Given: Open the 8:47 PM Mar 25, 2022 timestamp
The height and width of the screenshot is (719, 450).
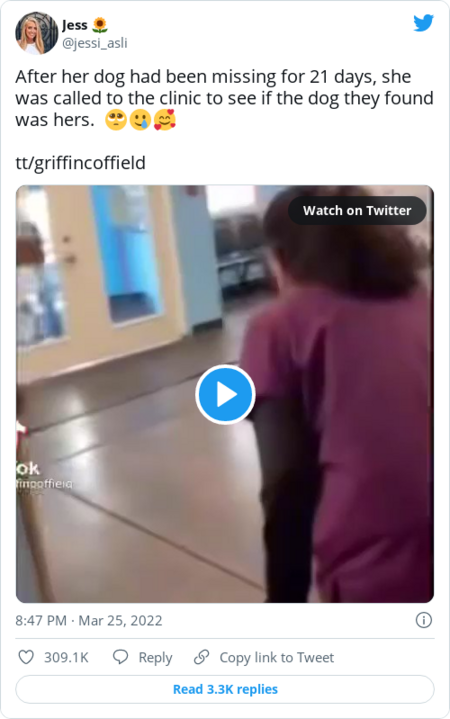Looking at the screenshot, I should click(89, 620).
